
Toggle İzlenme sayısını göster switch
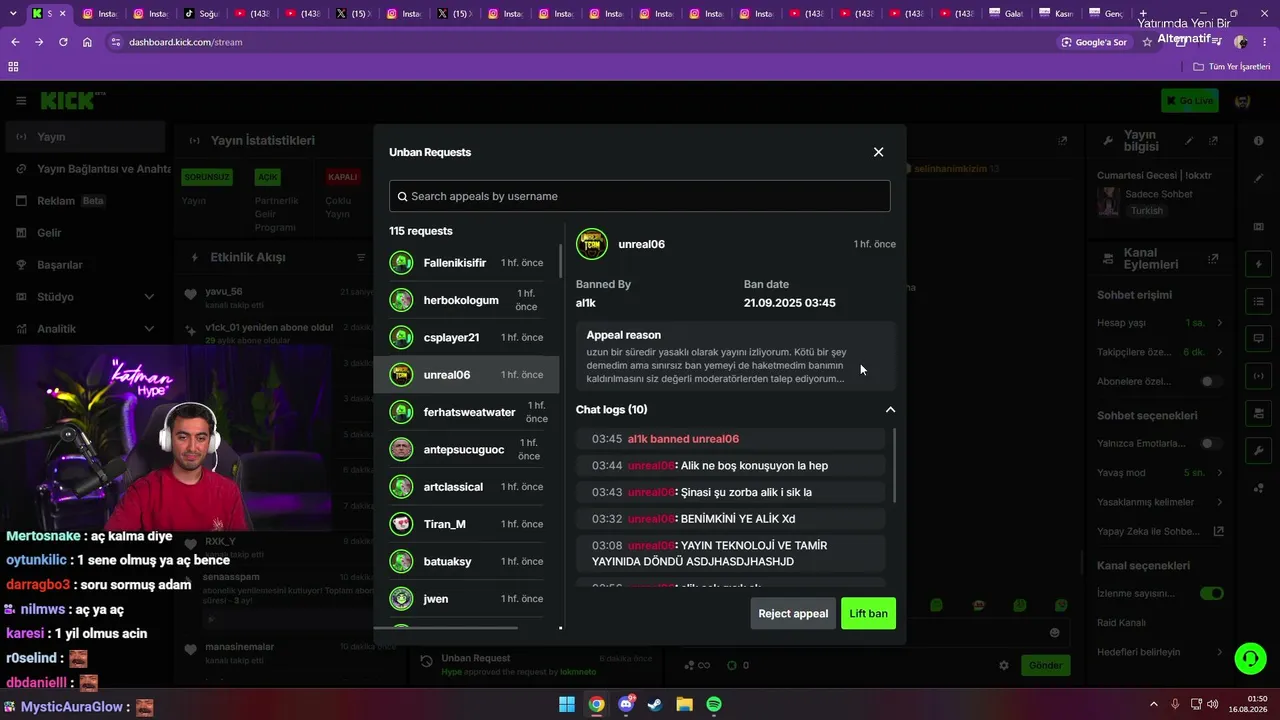click(x=1211, y=593)
